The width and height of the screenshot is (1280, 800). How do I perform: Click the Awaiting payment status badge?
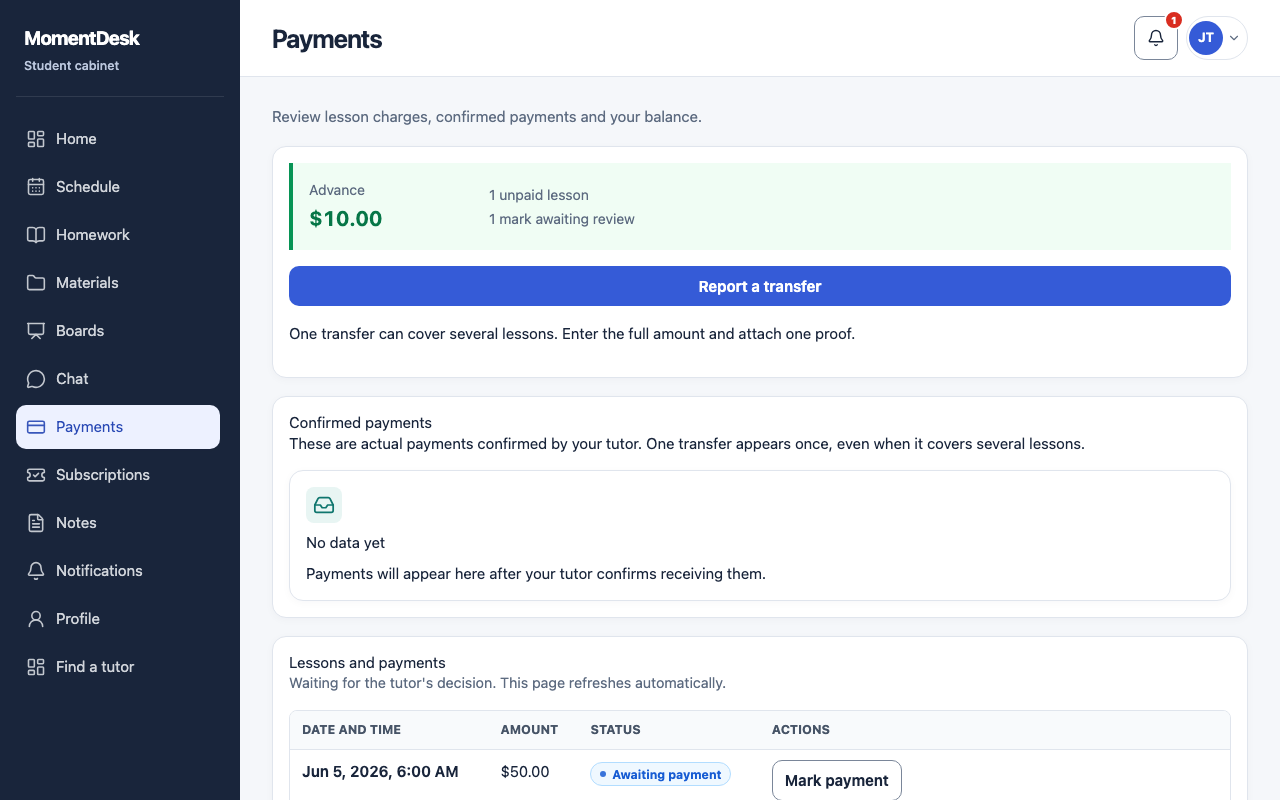[660, 774]
